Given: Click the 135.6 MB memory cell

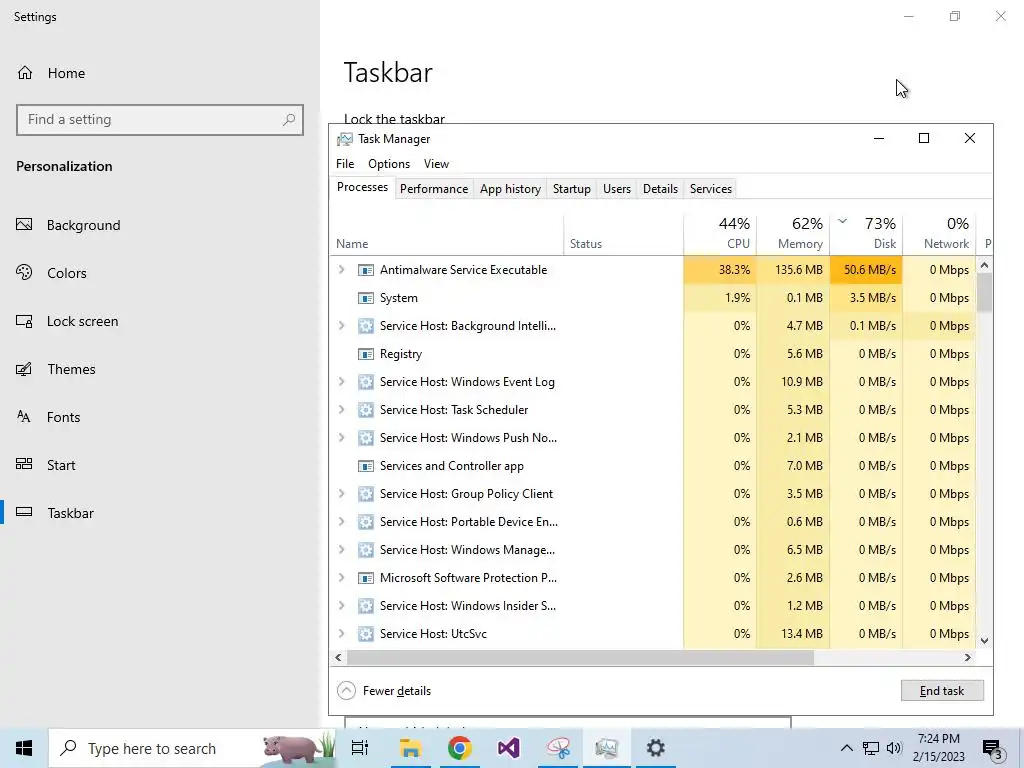Looking at the screenshot, I should (793, 270).
